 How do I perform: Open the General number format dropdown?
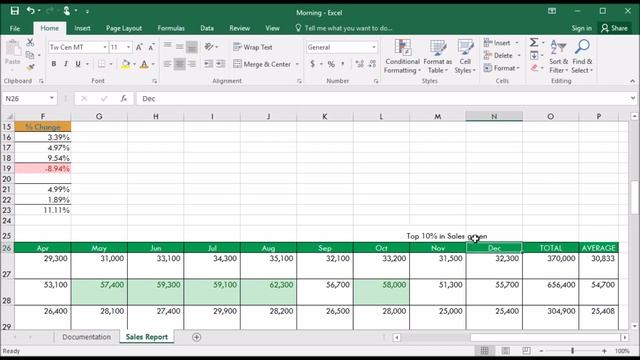(x=373, y=47)
